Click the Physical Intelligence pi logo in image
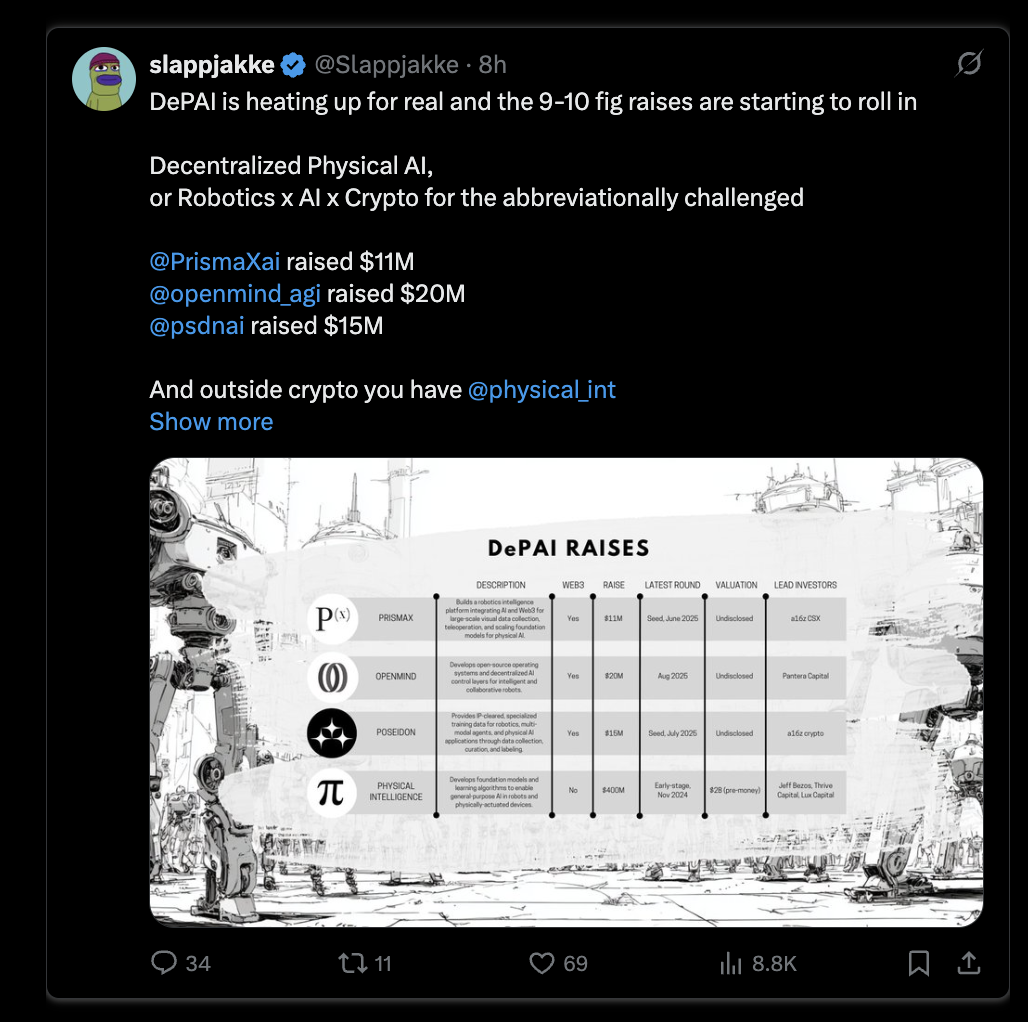Screen dimensions: 1028x1022 [332, 793]
